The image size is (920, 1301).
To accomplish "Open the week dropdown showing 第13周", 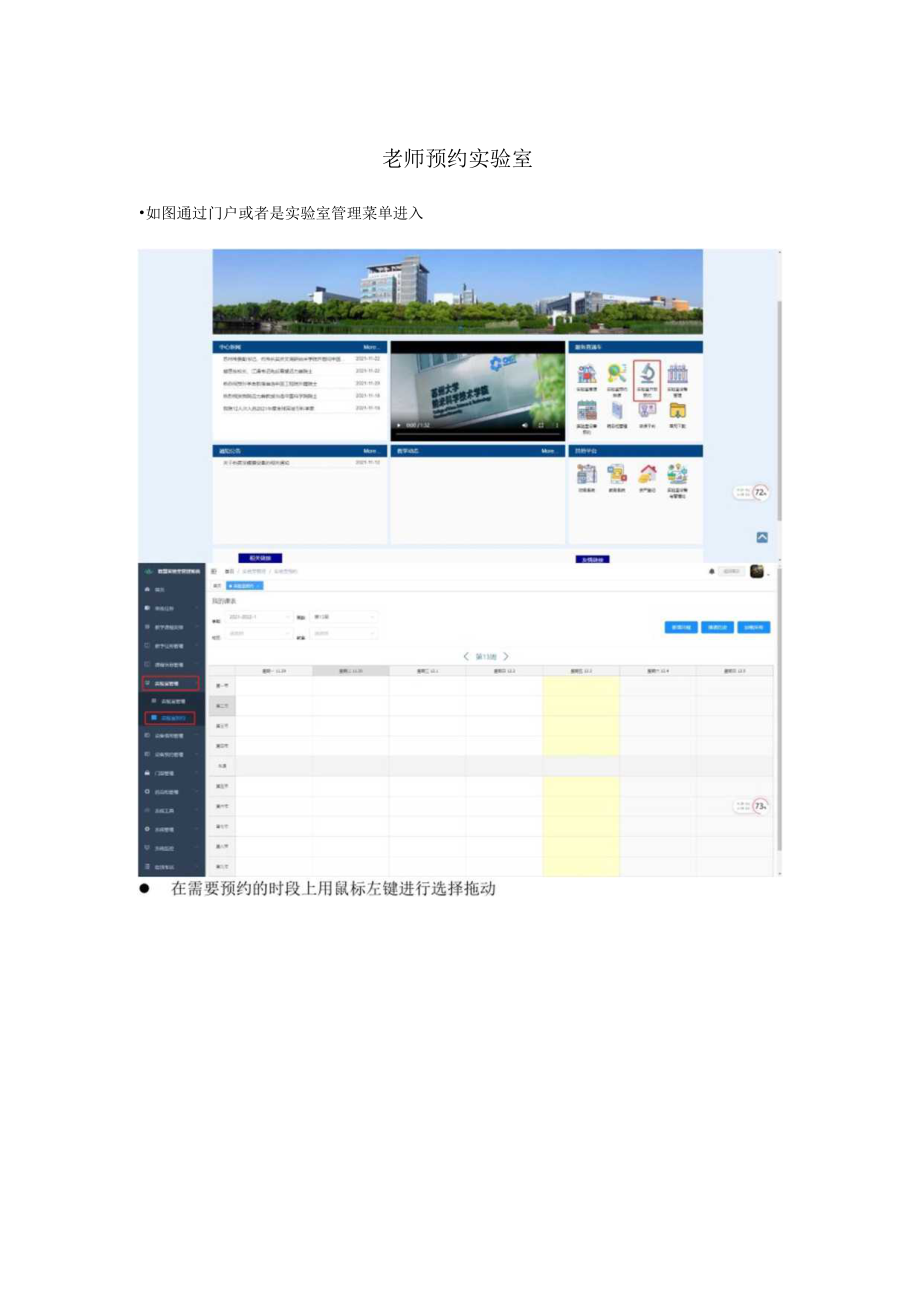I will (341, 615).
